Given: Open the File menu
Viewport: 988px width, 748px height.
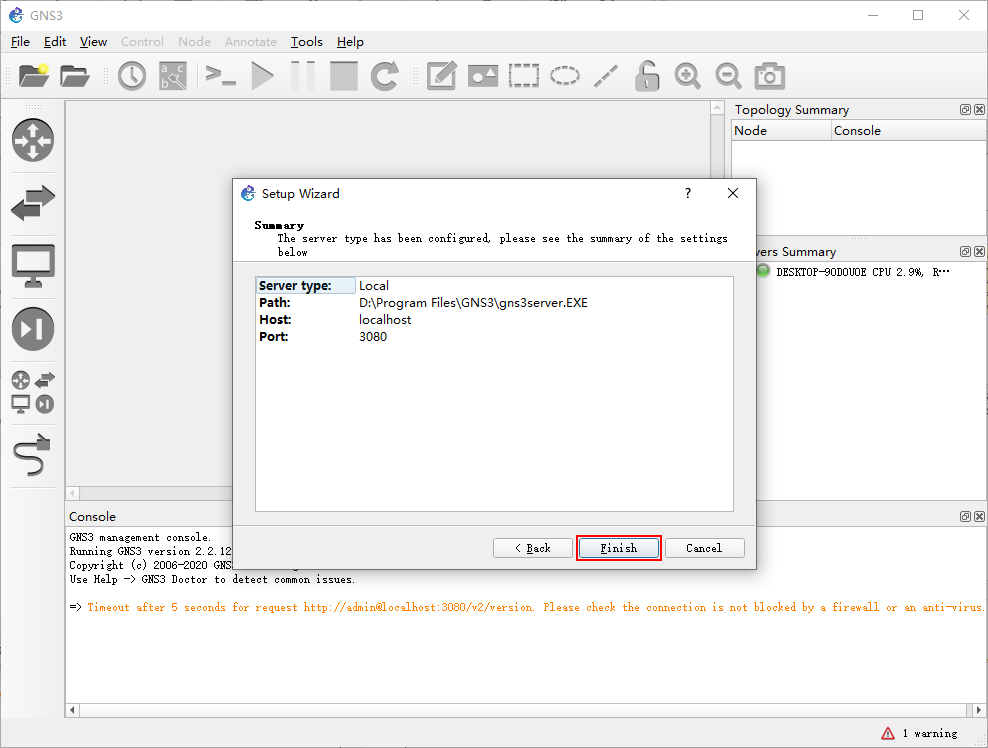Looking at the screenshot, I should (x=20, y=42).
